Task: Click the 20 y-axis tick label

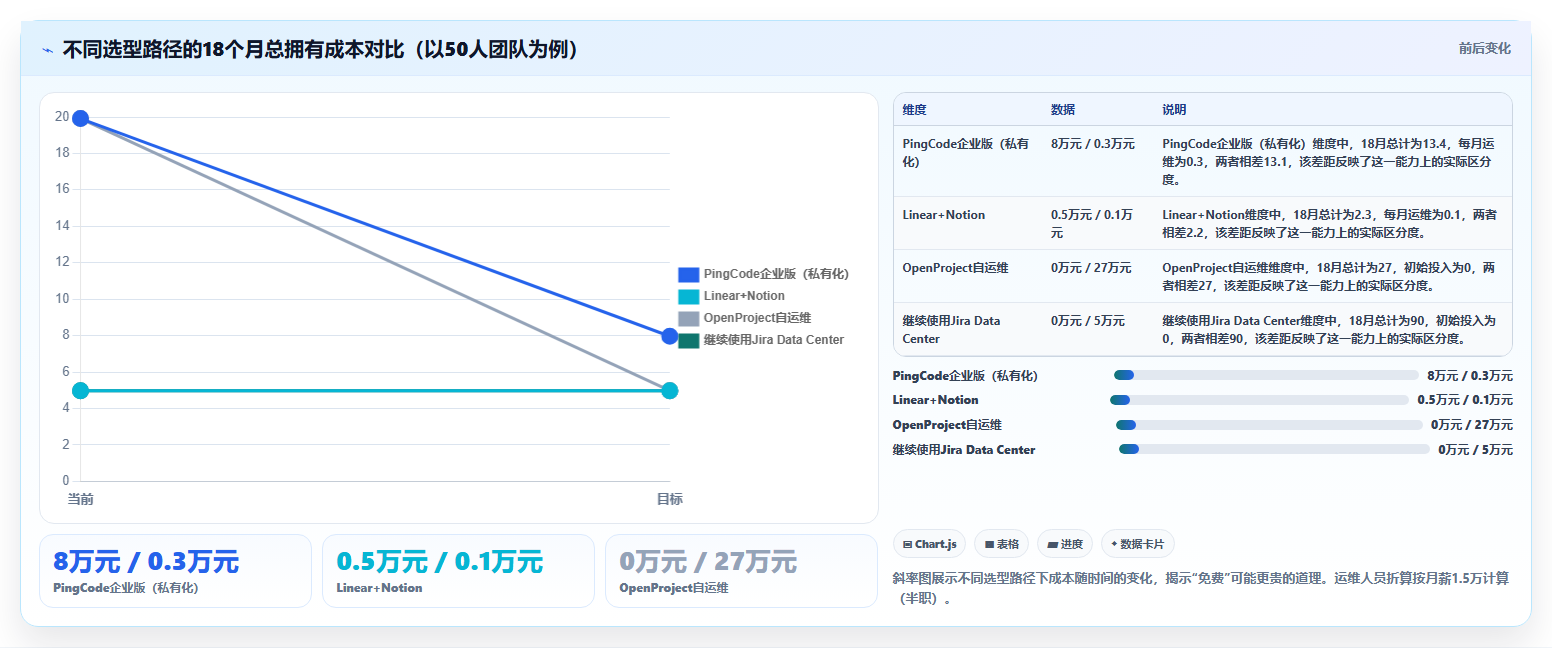Action: point(62,117)
